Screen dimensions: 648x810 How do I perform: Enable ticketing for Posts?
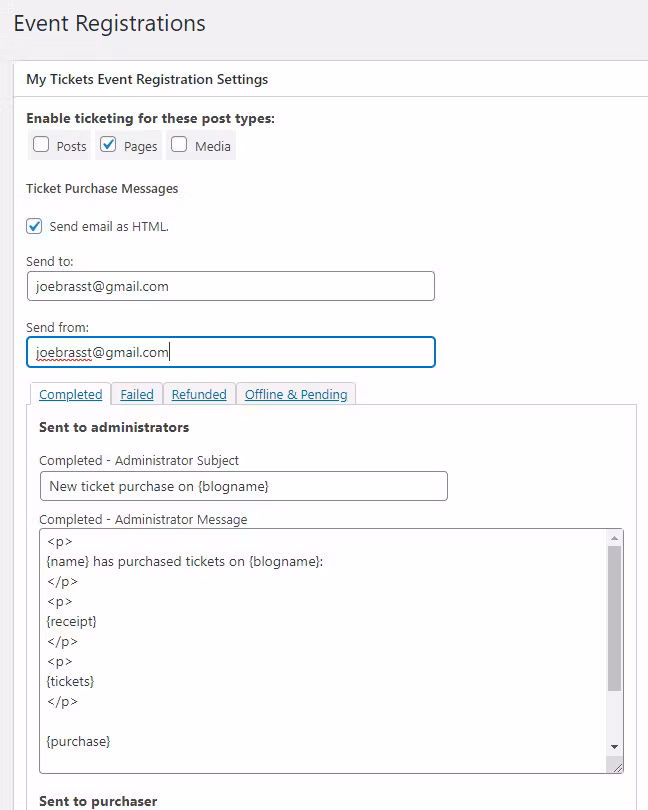(x=41, y=145)
